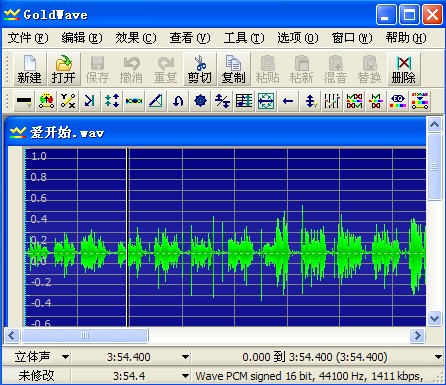The height and width of the screenshot is (385, 446).
Task: Click the table-with-bars effect icon
Action: 244,101
